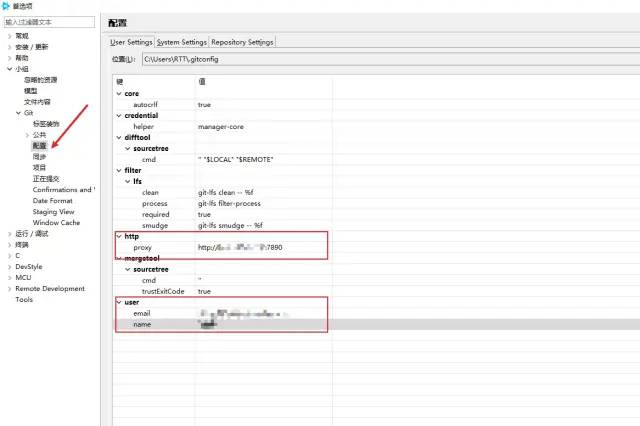Click the git-lfs clean -- %f value
Image resolution: width=640 pixels, height=426 pixels.
pos(226,193)
